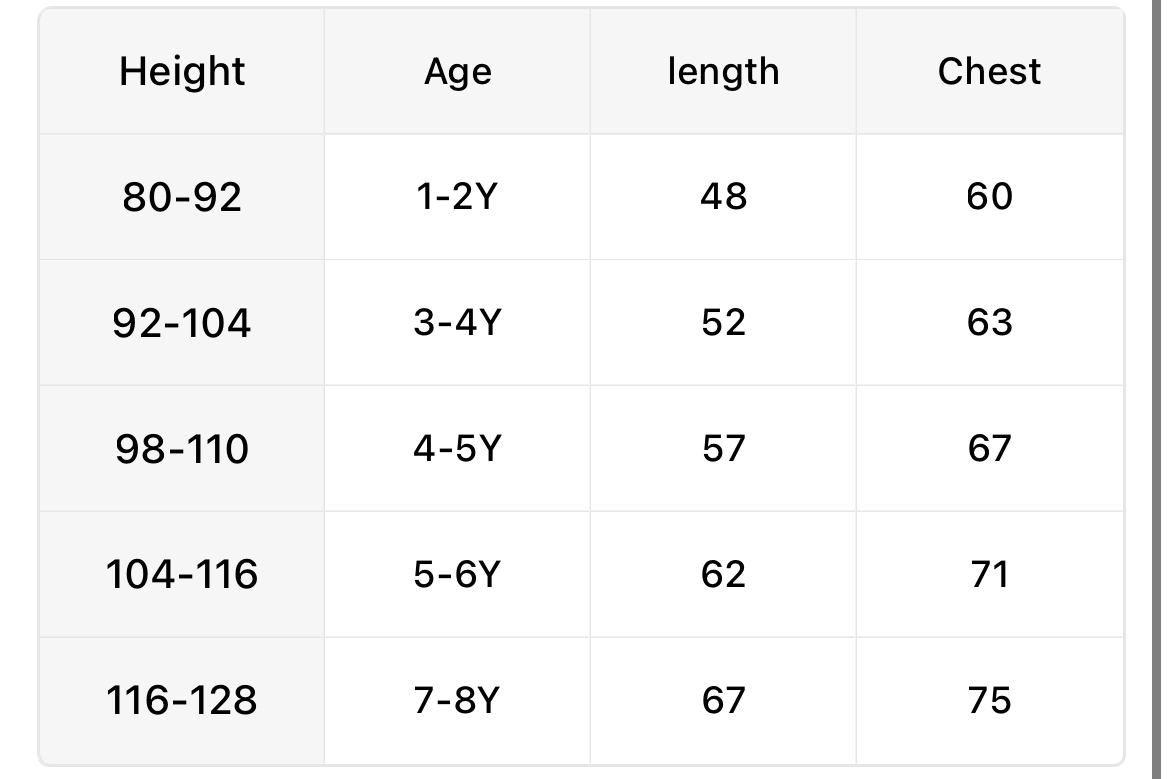Click the Height column header
The width and height of the screenshot is (1170, 779).
coord(182,72)
